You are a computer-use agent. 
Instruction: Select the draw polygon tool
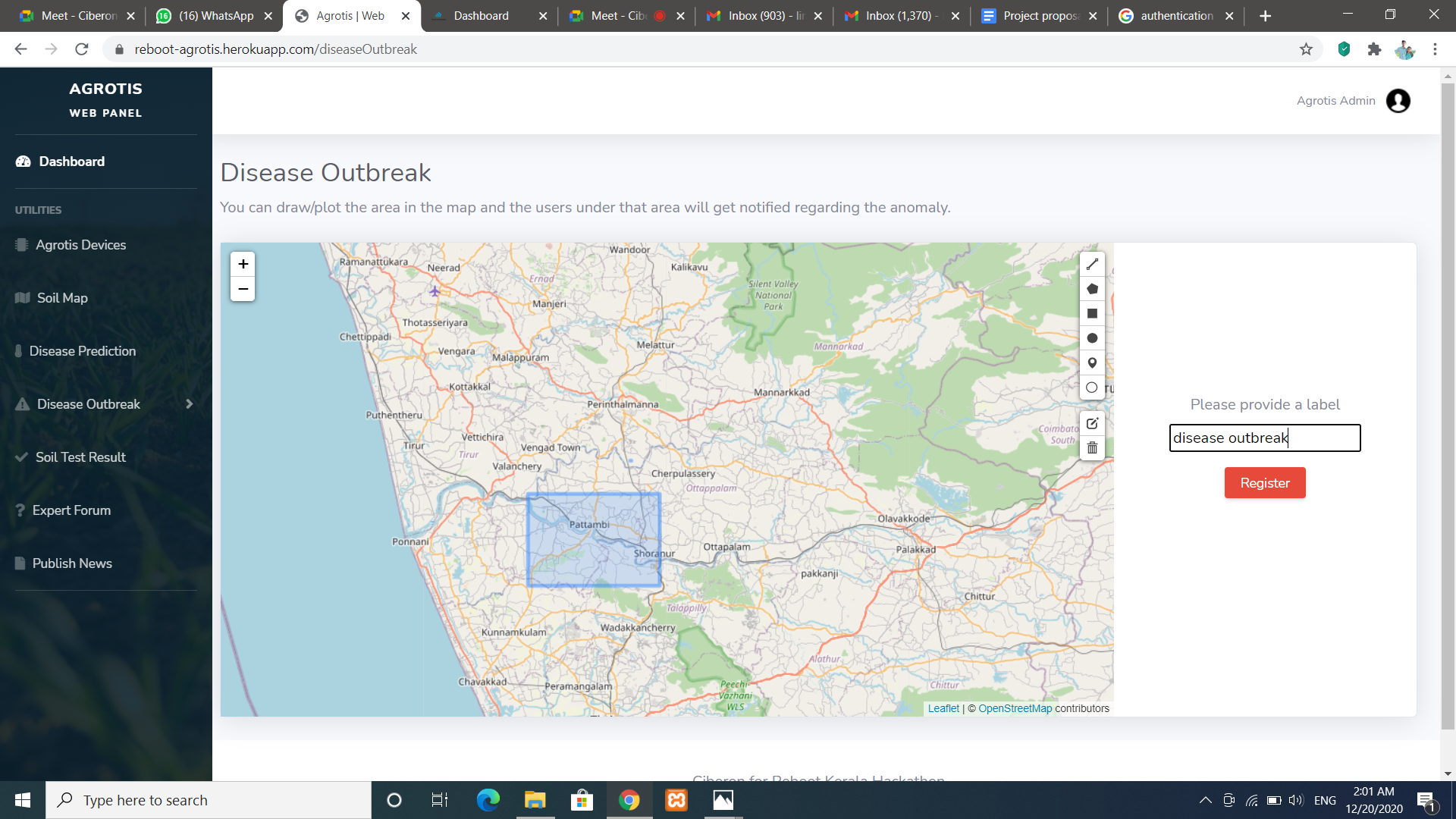click(1092, 289)
